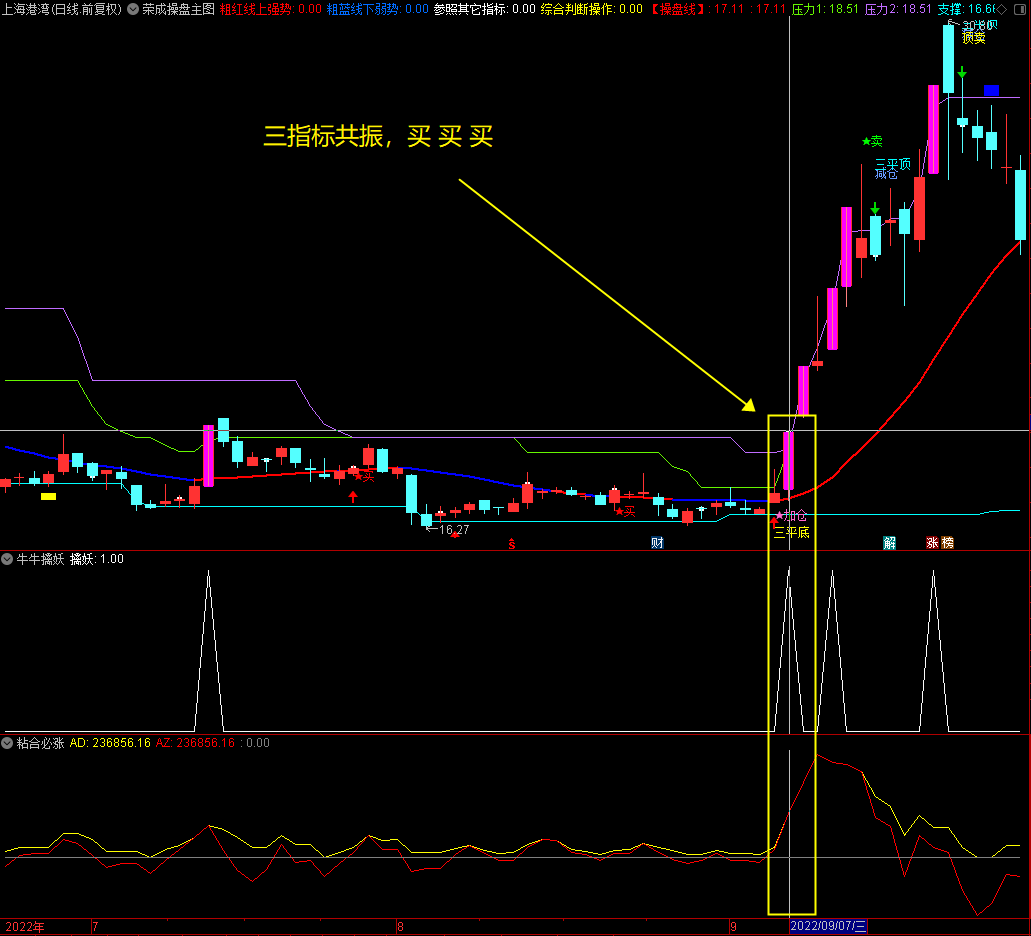Click the AZ: 236856.16 value

pyautogui.click(x=195, y=743)
